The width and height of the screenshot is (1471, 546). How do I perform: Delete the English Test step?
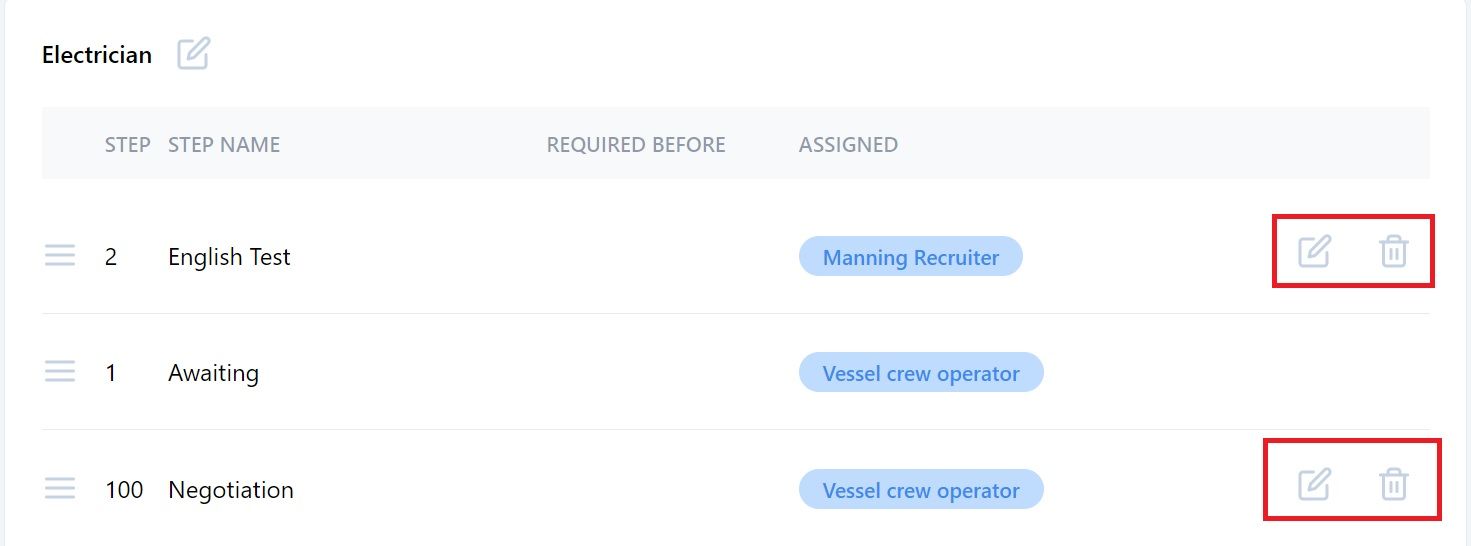(x=1393, y=251)
